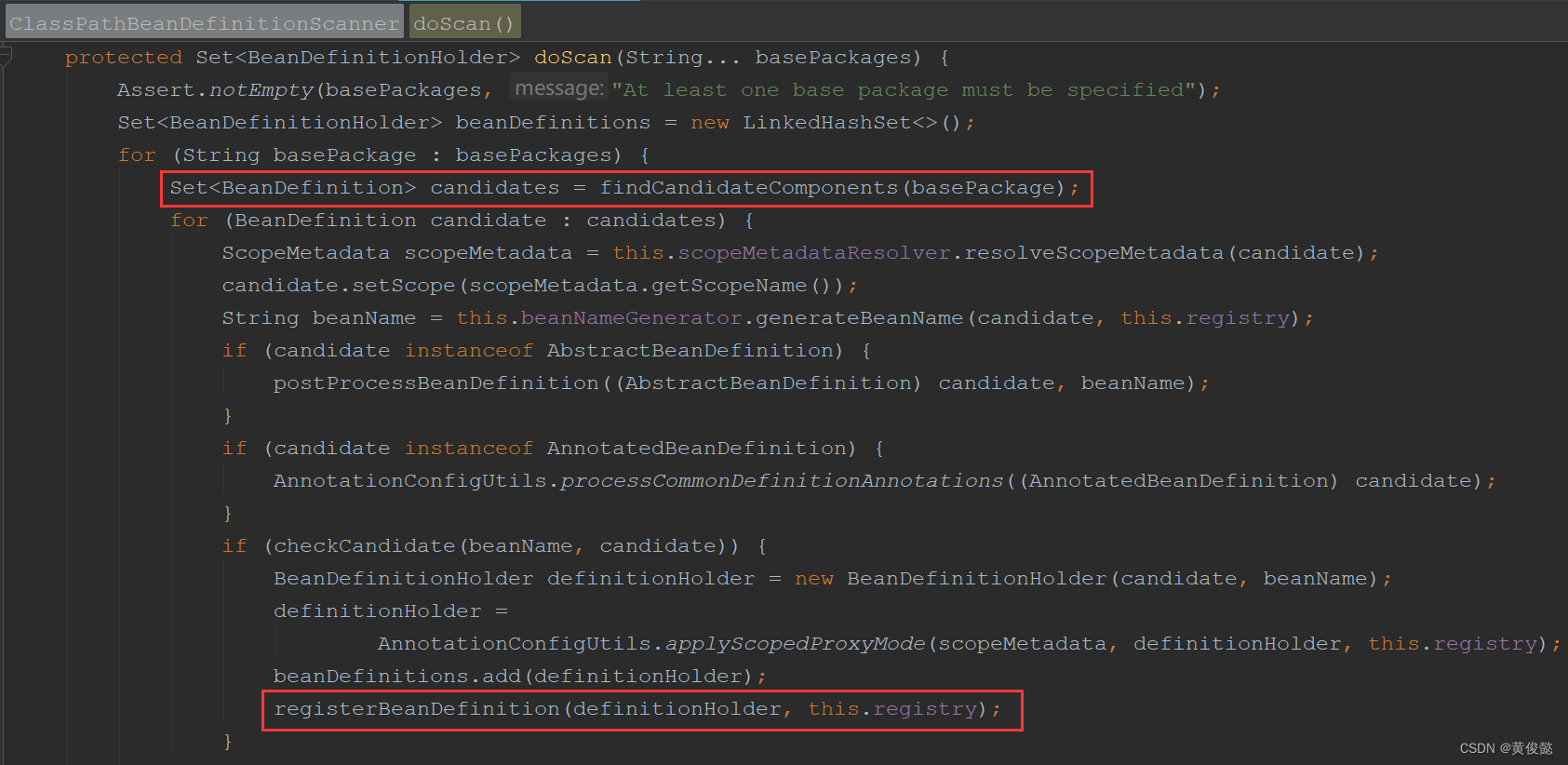
Task: Click 'instanceof' on the AbstractBeanDefinition line
Action: click(x=469, y=351)
